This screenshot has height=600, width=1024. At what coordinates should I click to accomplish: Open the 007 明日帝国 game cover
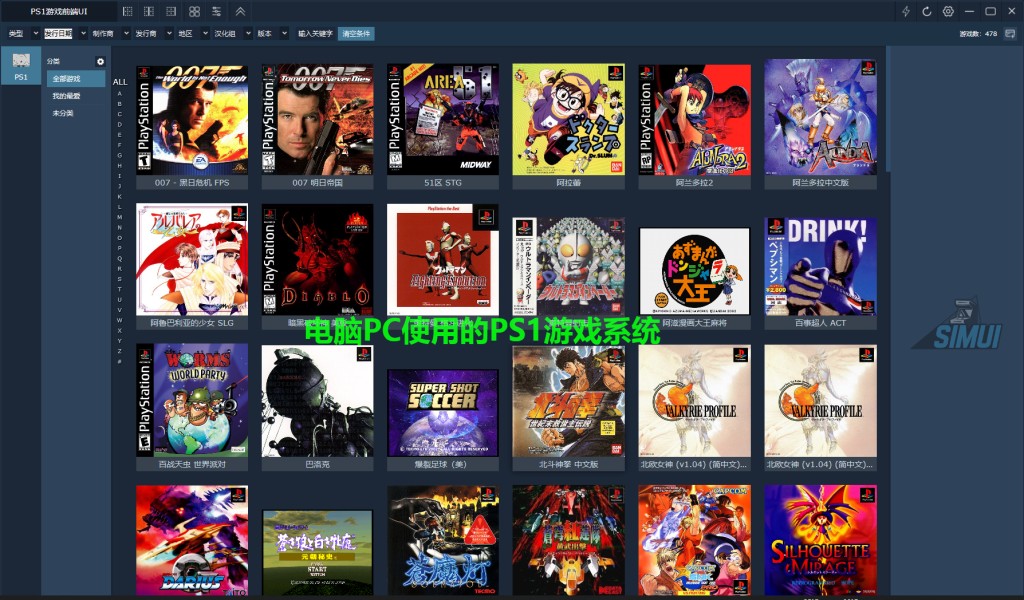[317, 119]
